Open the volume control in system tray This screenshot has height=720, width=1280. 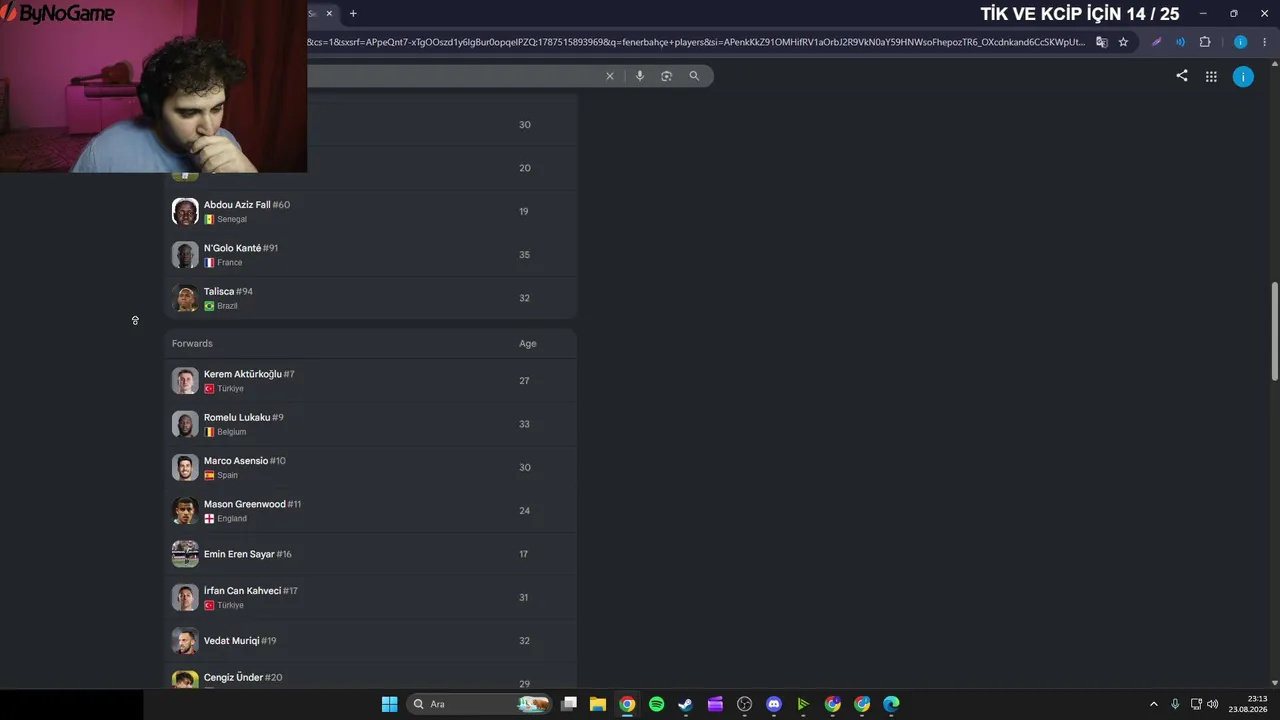coord(1213,704)
